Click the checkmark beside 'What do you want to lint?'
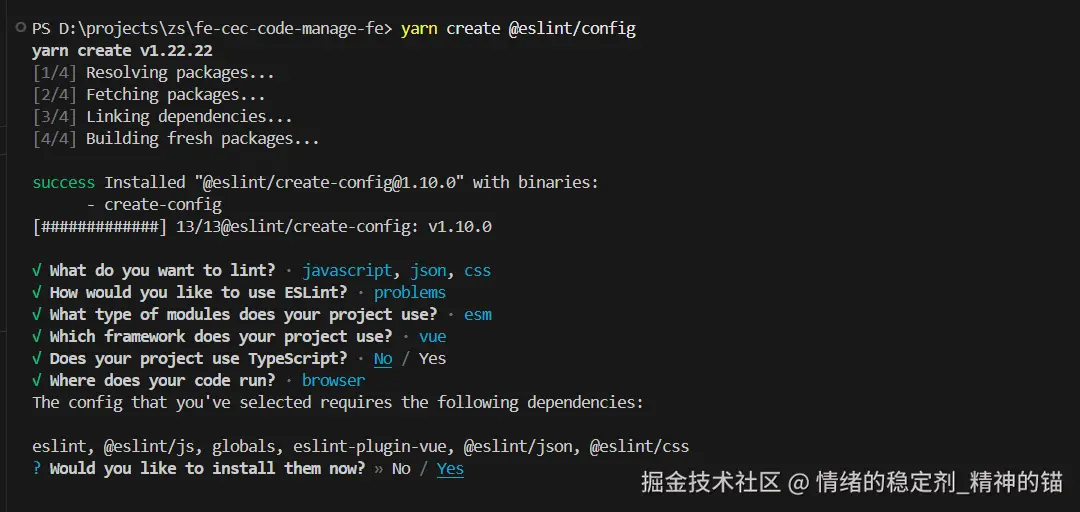The width and height of the screenshot is (1080, 512). (37, 270)
